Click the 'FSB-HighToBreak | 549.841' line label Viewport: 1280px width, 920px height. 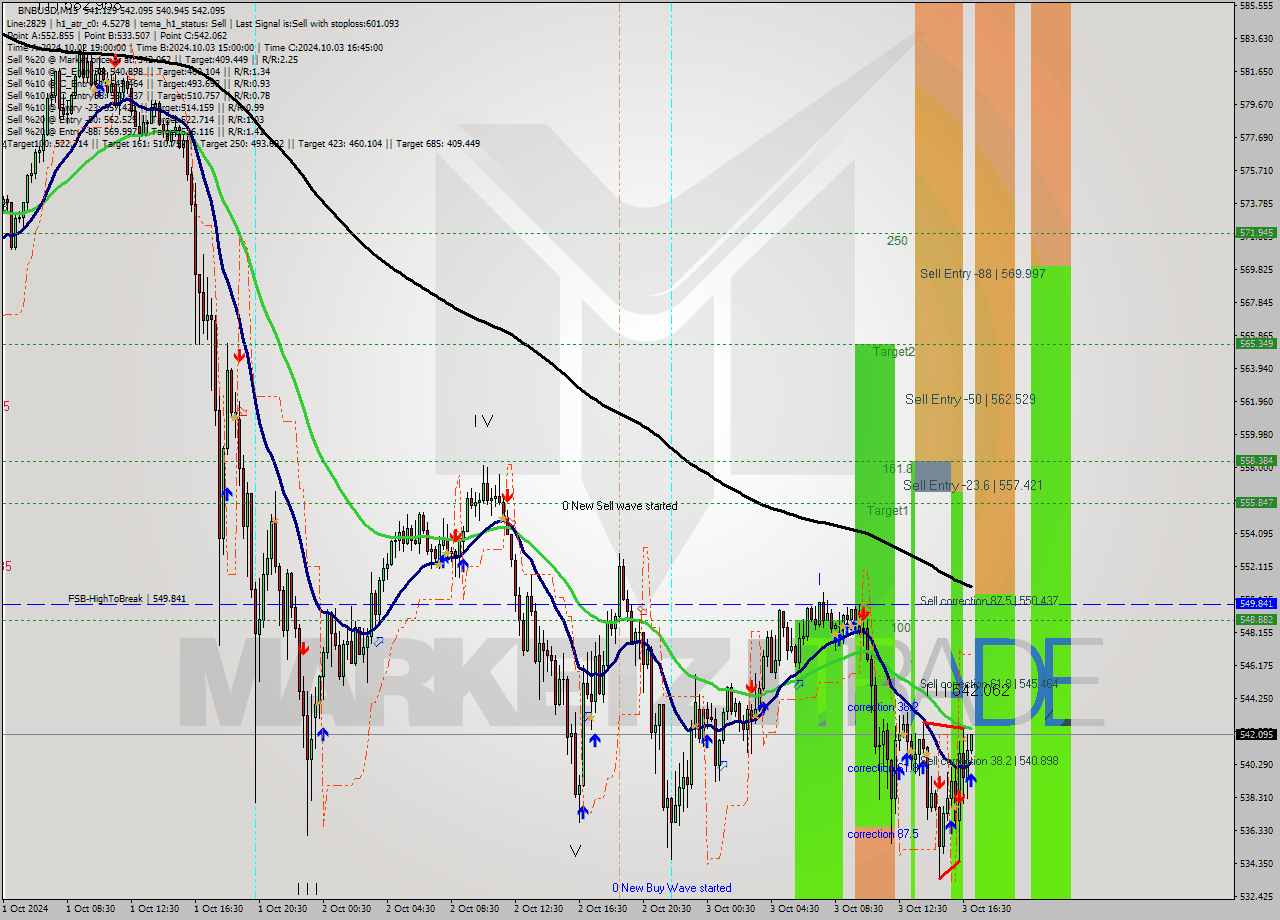[x=127, y=599]
